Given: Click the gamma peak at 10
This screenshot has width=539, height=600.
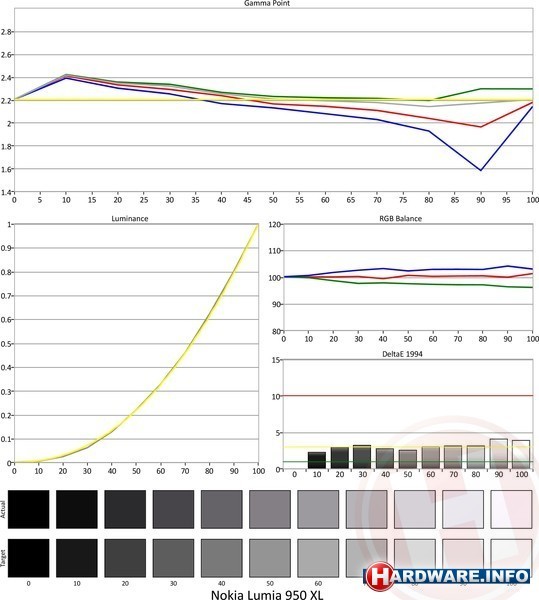Looking at the screenshot, I should click(x=67, y=76).
